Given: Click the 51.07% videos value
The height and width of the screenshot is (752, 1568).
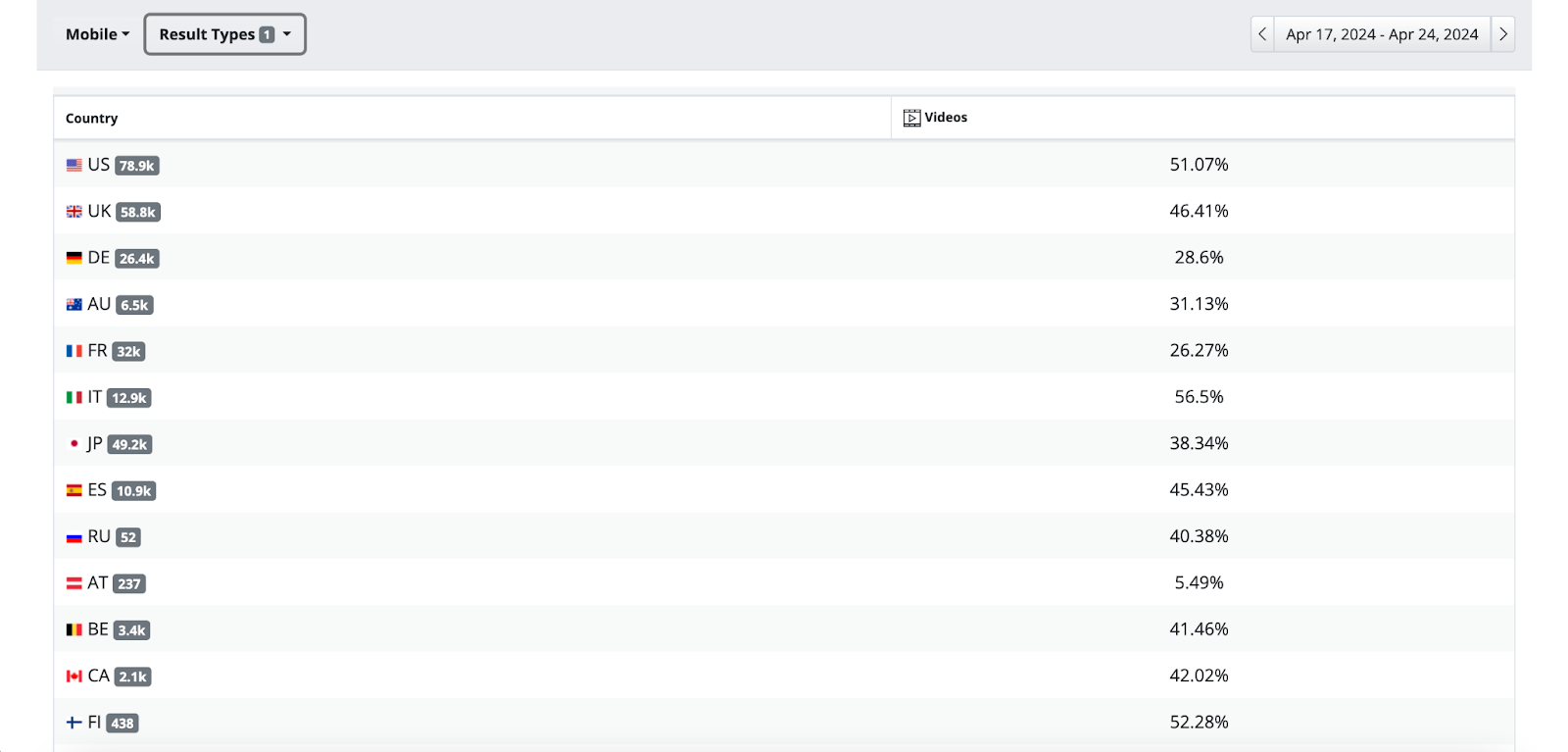Looking at the screenshot, I should tap(1200, 165).
